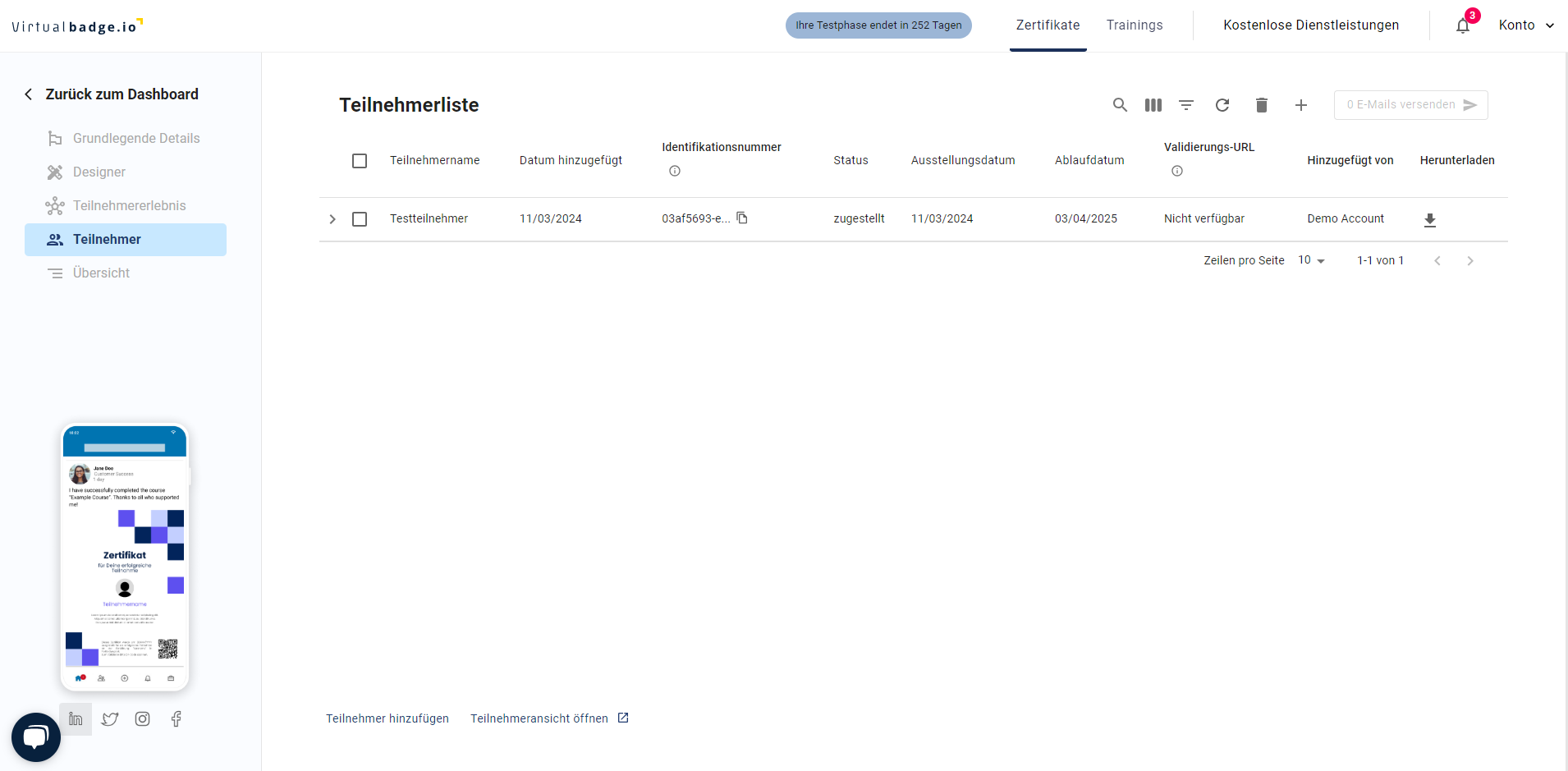This screenshot has width=1568, height=771.
Task: Click the Demo Account cell
Action: (1346, 219)
